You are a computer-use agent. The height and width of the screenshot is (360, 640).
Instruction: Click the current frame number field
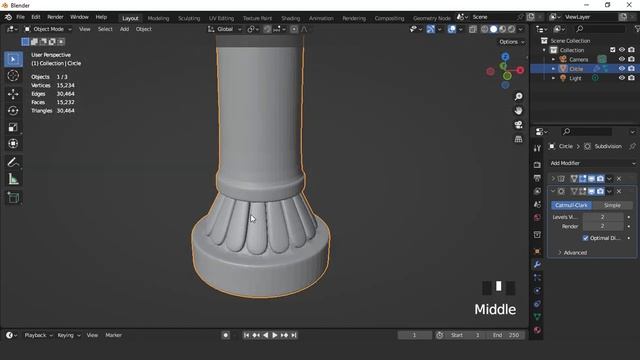pos(415,335)
